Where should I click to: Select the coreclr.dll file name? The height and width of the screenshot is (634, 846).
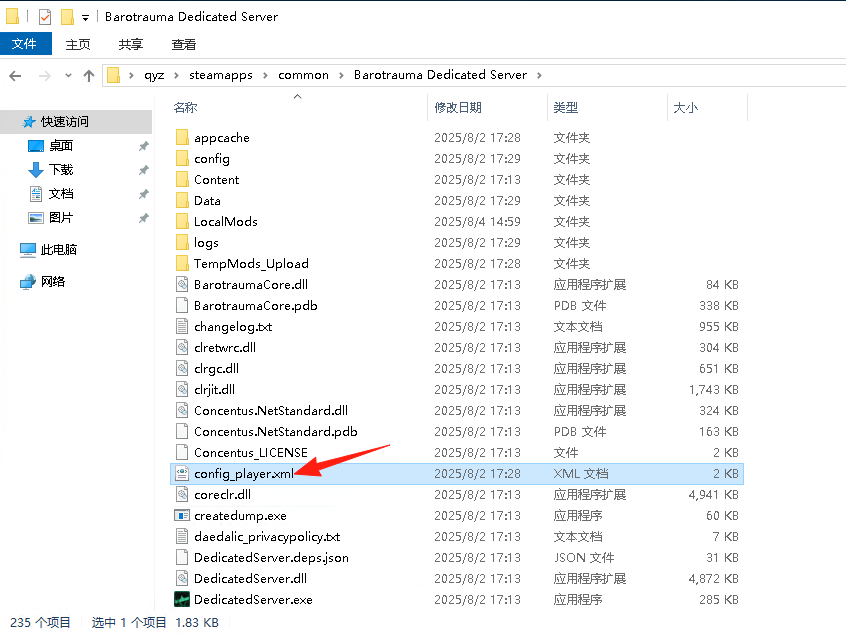pyautogui.click(x=222, y=495)
